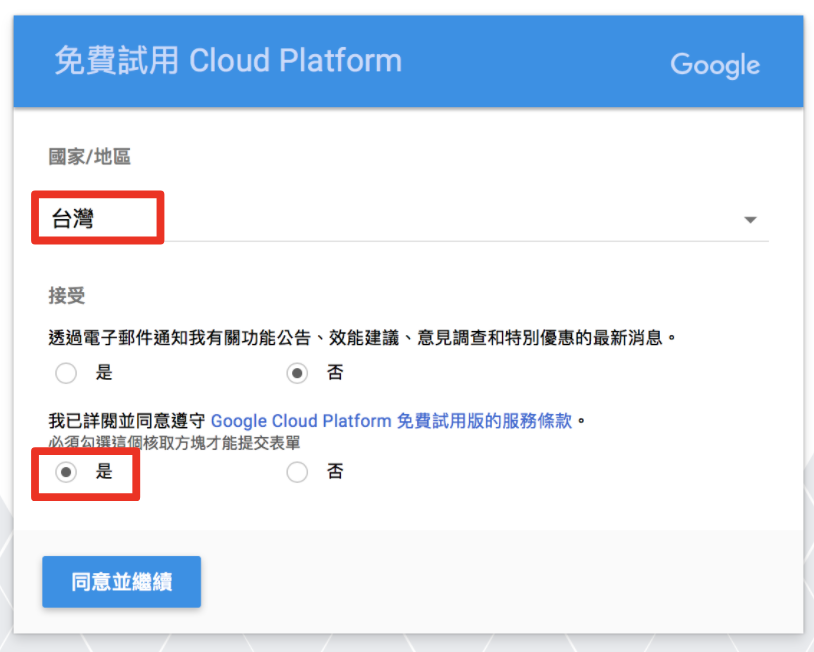Image resolution: width=814 pixels, height=652 pixels.
Task: Click the 是 label under email notification question
Action: point(104,372)
